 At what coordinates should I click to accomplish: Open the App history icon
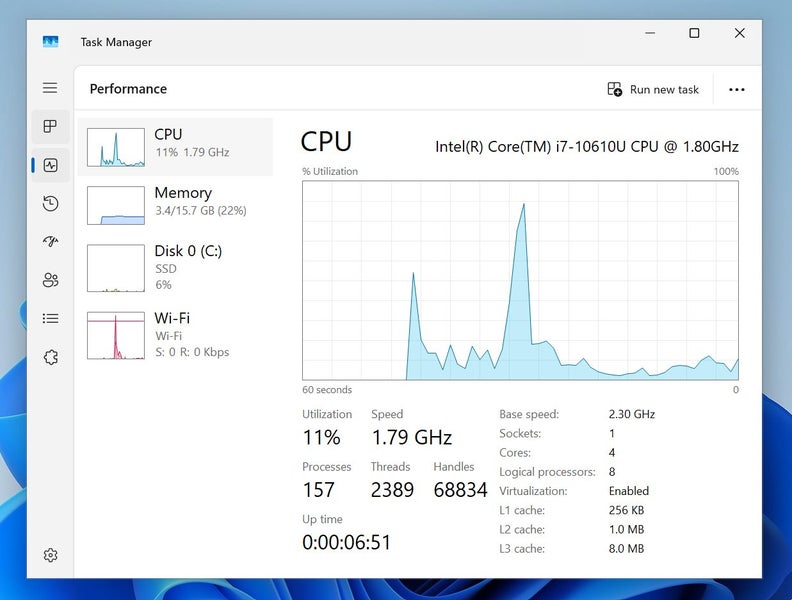(50, 204)
